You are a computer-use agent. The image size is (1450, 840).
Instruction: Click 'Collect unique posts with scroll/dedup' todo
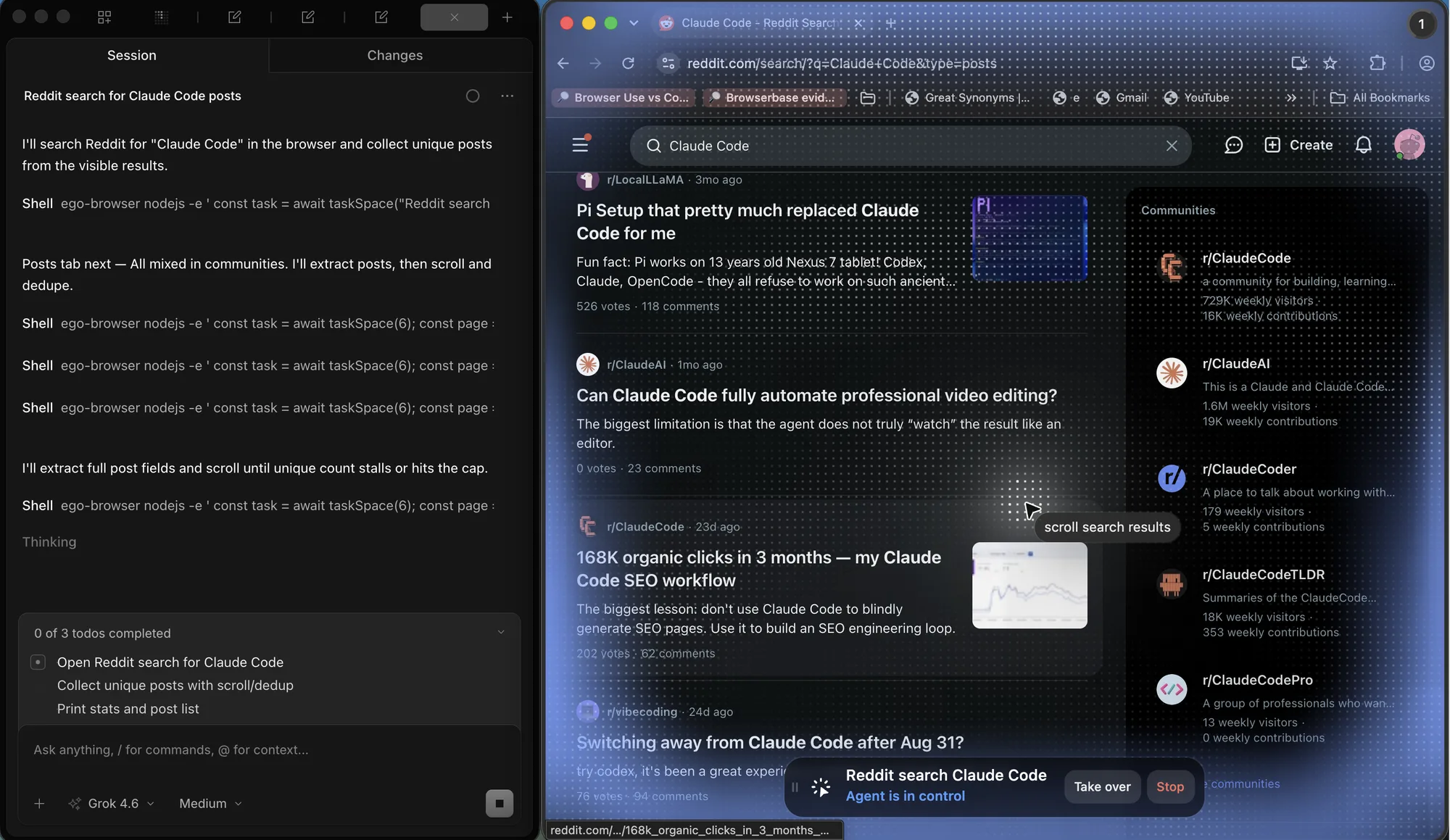(x=175, y=685)
